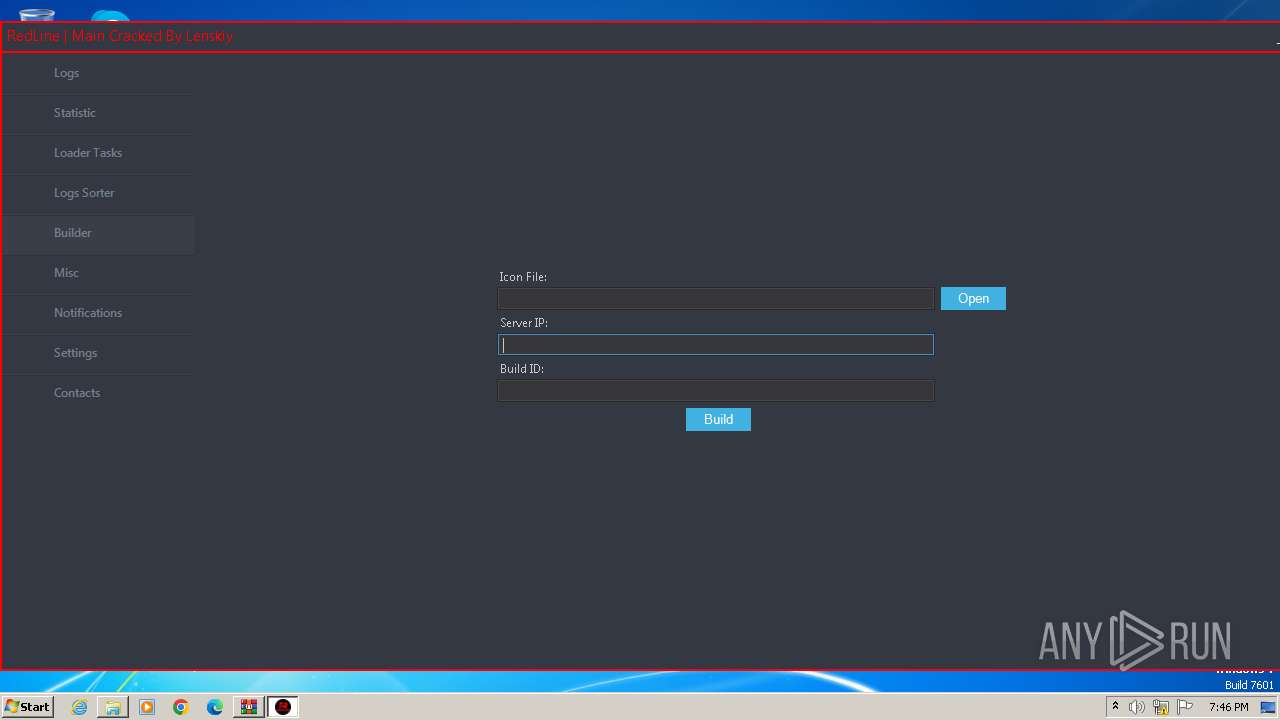Open the Settings section

(97, 353)
